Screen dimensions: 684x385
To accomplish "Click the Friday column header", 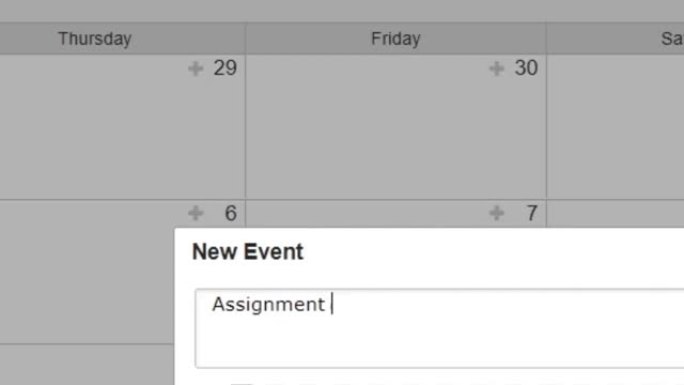I will 396,38.
